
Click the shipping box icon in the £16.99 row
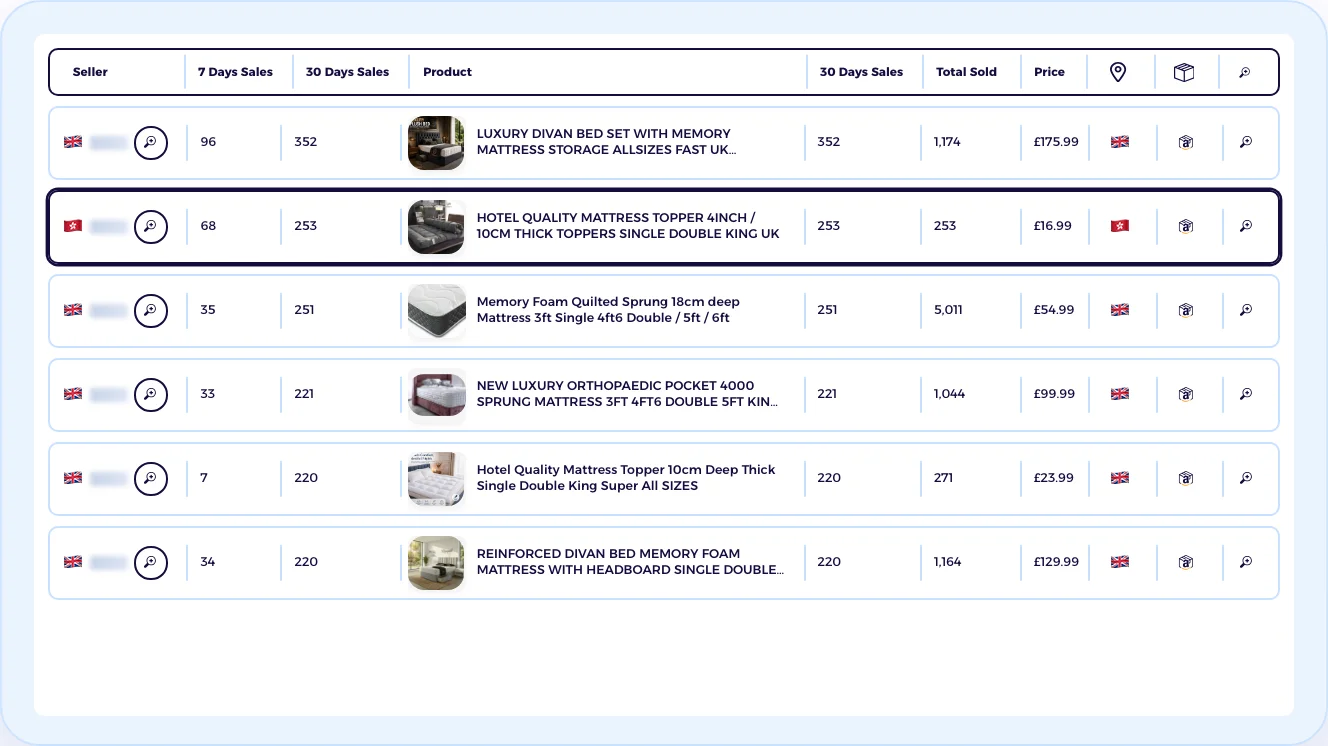click(1186, 226)
